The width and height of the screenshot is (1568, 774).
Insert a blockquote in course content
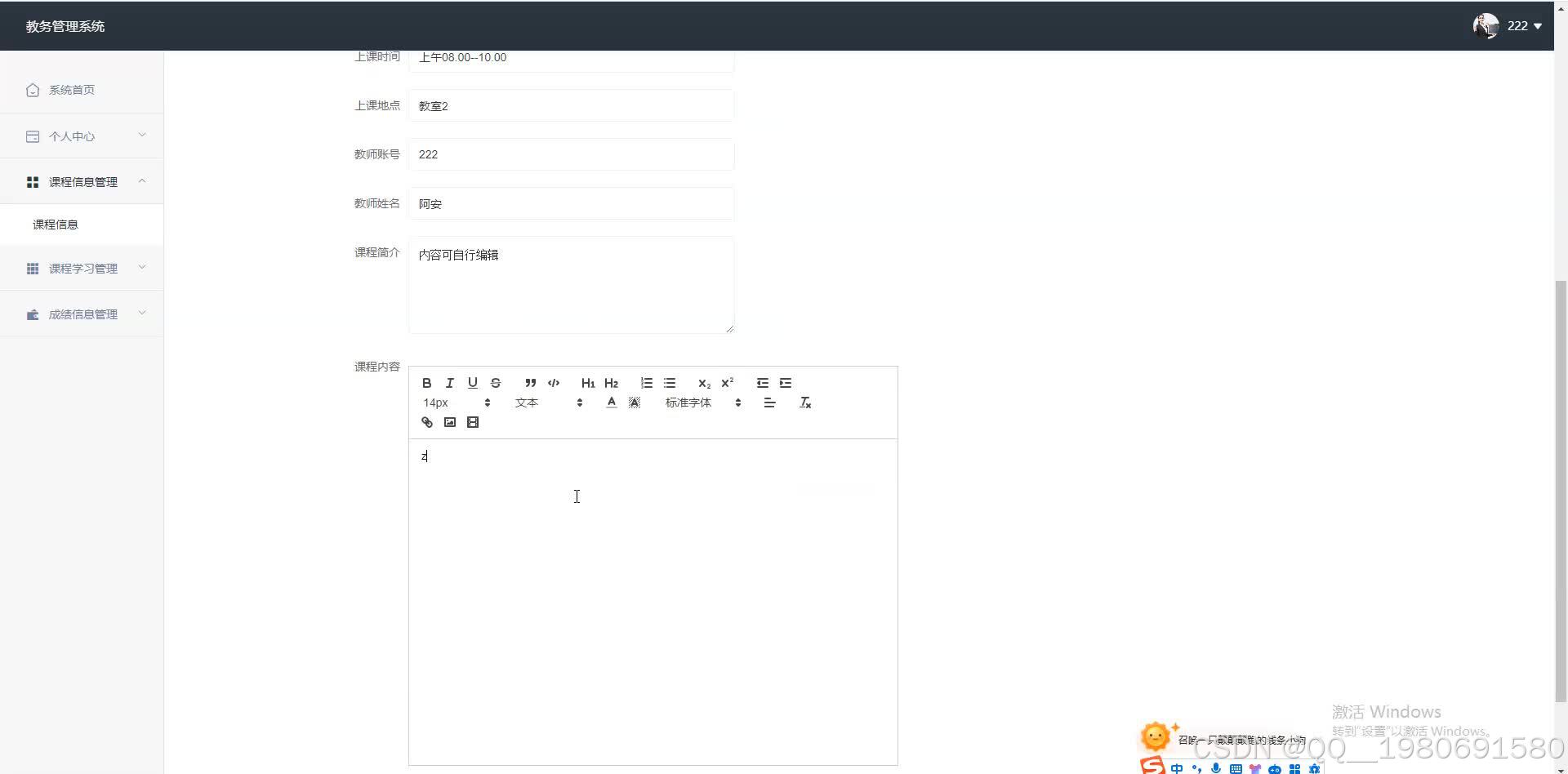click(x=529, y=382)
